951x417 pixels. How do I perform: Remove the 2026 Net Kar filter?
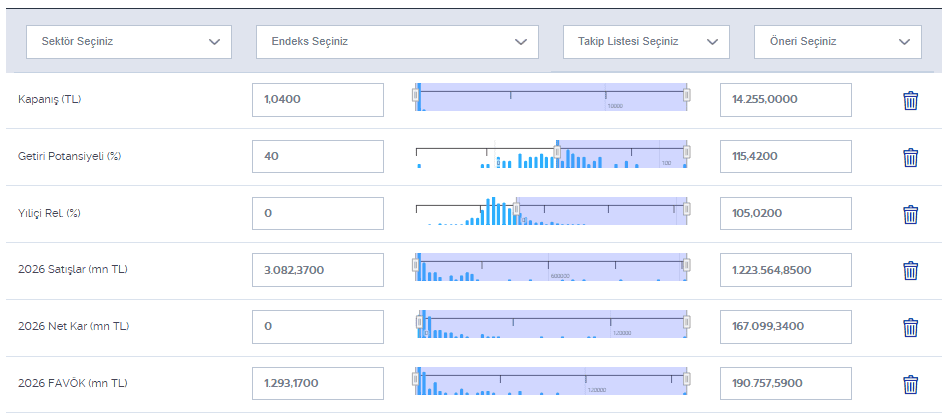[910, 327]
